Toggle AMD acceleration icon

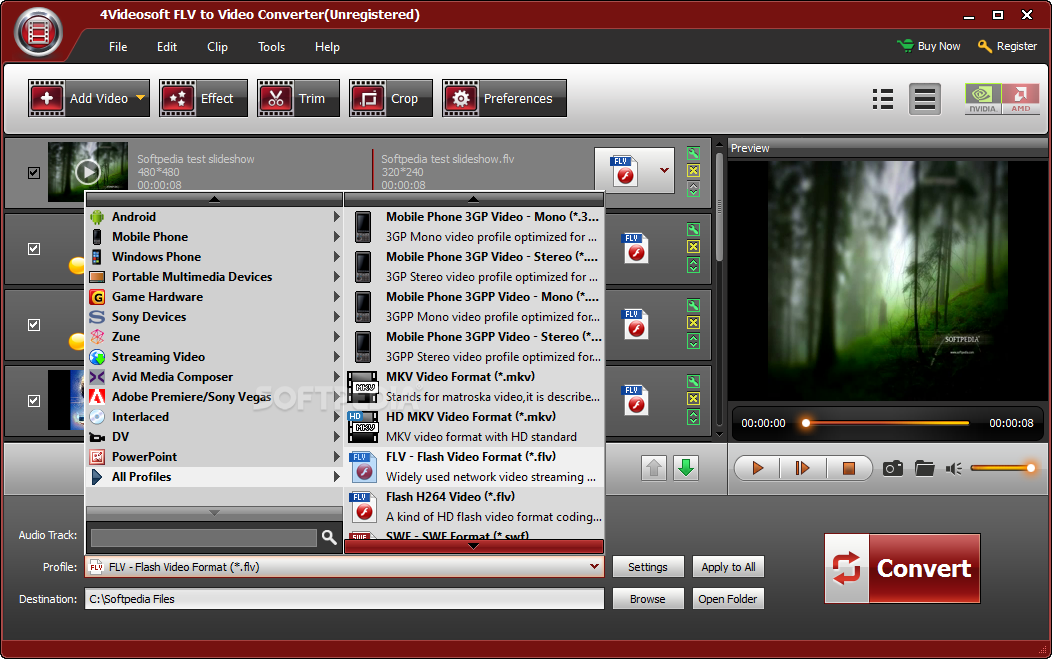coord(1020,99)
